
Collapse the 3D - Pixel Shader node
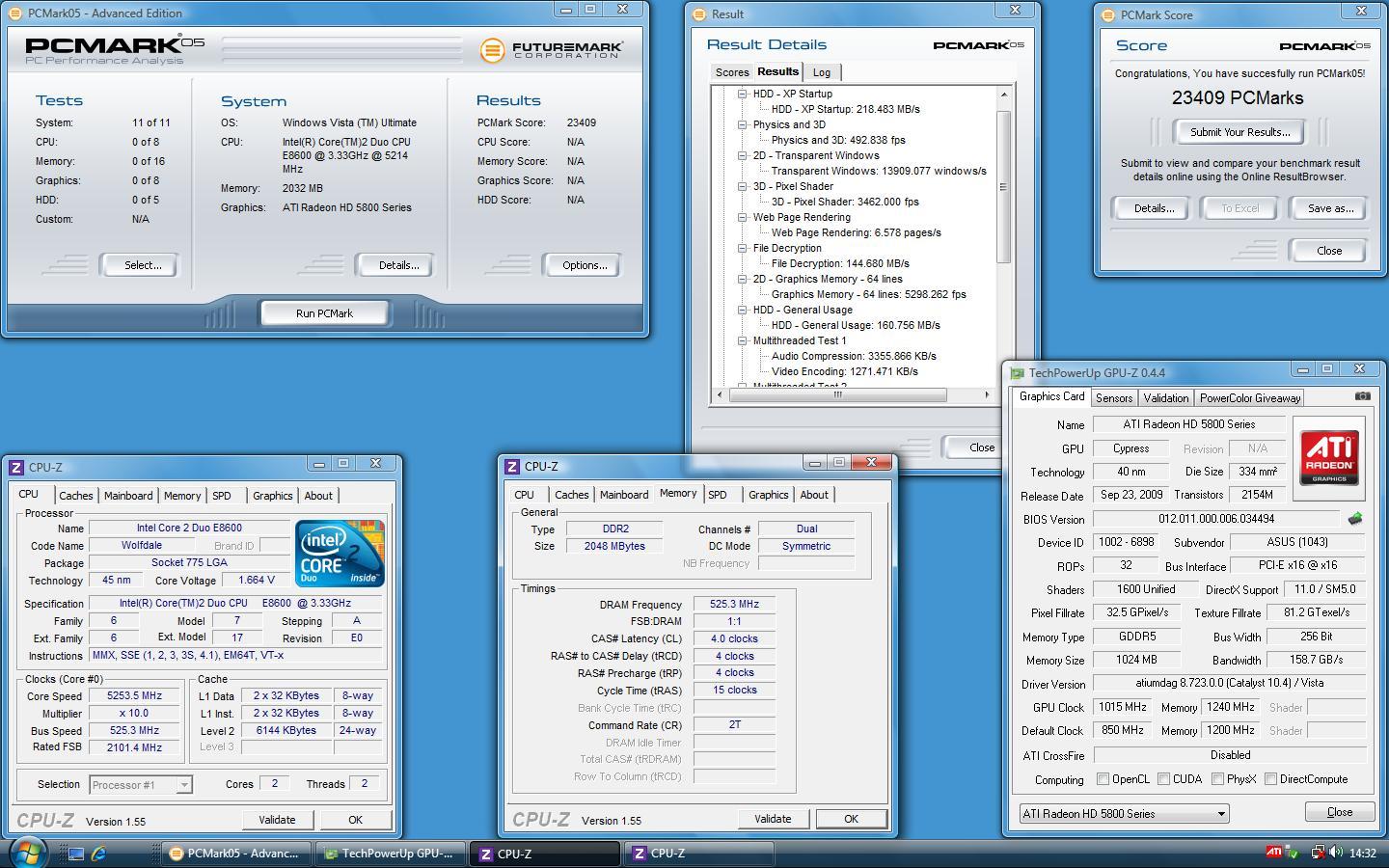tap(742, 186)
